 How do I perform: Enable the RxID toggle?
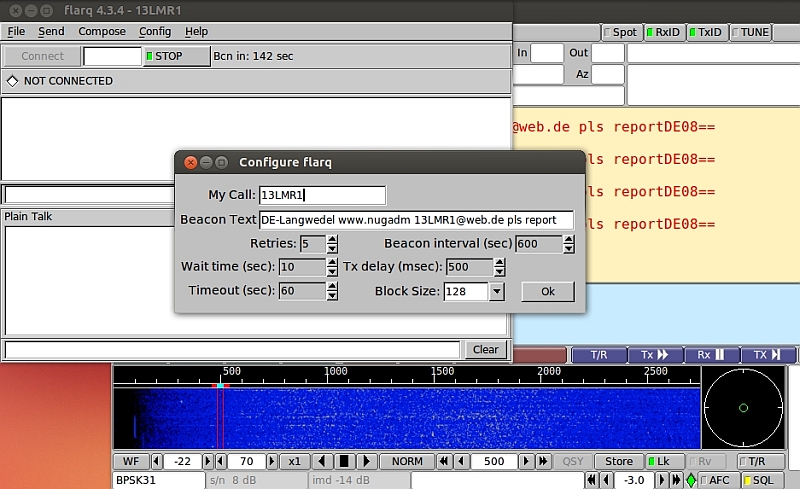[663, 32]
